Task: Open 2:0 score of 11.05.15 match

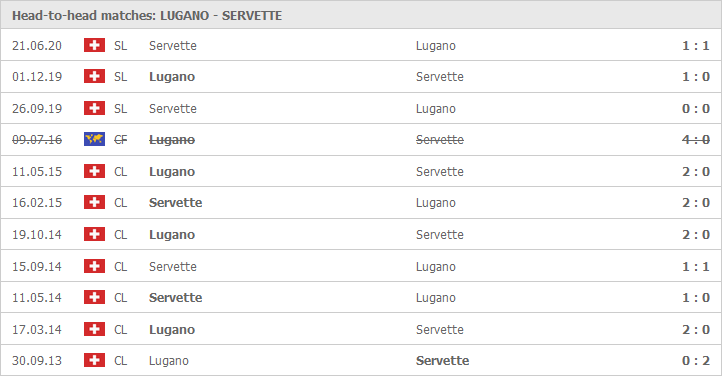Action: pyautogui.click(x=696, y=172)
